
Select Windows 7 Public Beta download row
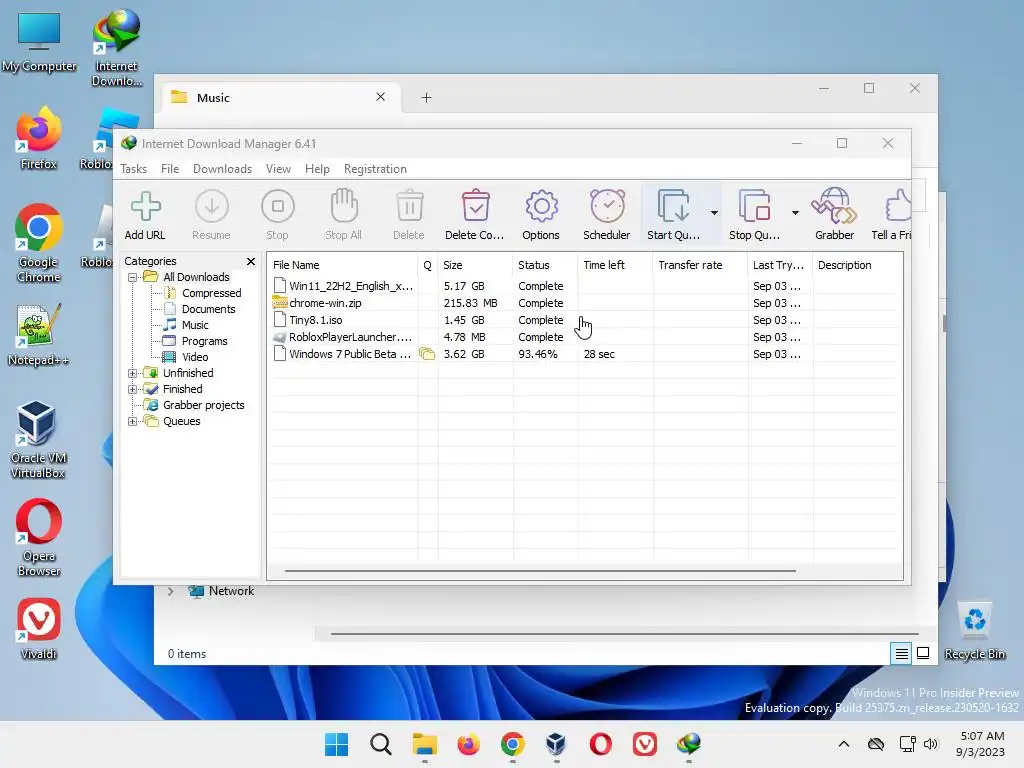click(585, 354)
